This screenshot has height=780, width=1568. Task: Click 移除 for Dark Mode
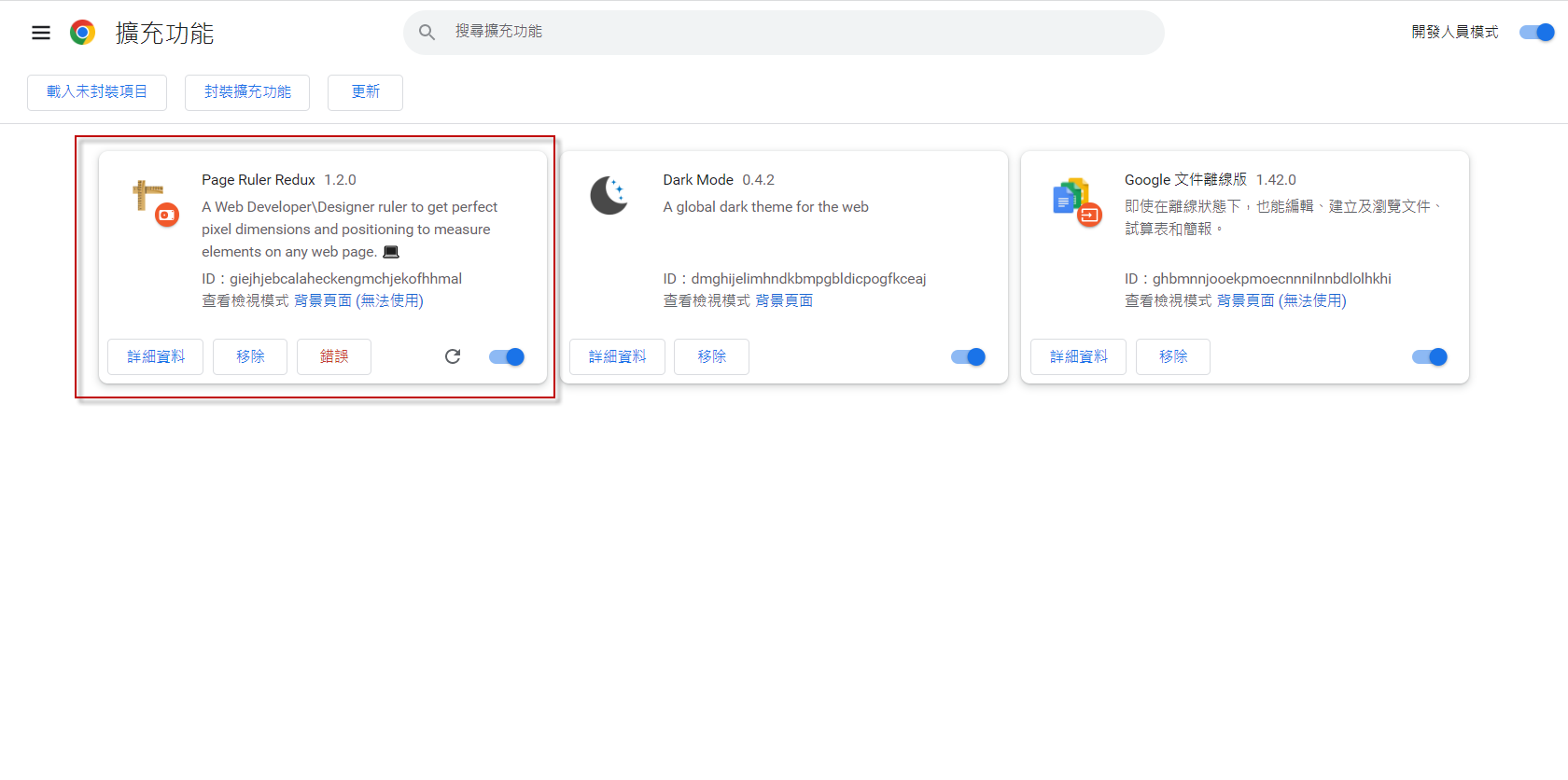pyautogui.click(x=712, y=356)
